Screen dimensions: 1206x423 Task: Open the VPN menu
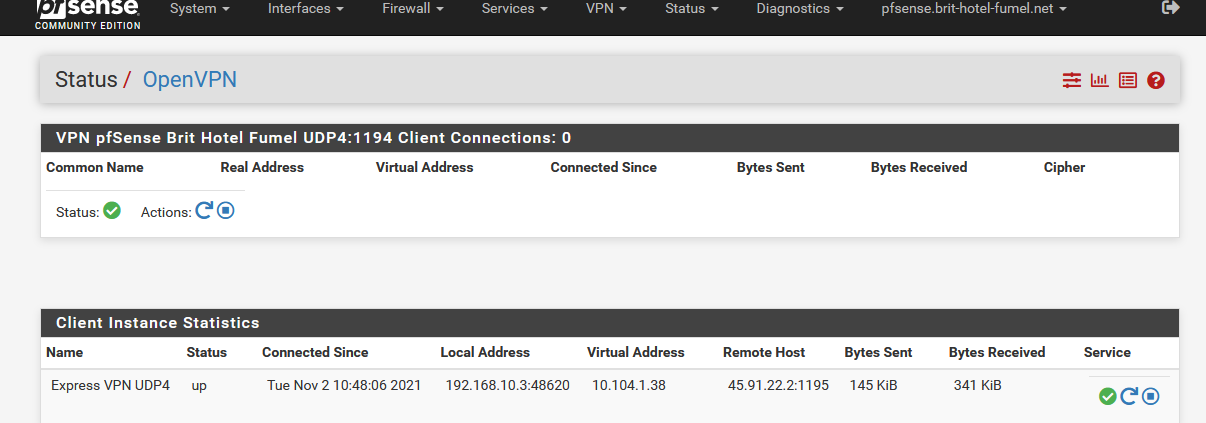coord(606,8)
